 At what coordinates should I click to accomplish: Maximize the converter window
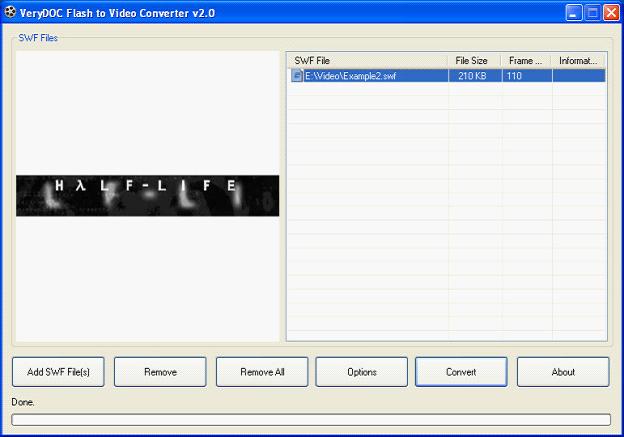(593, 13)
